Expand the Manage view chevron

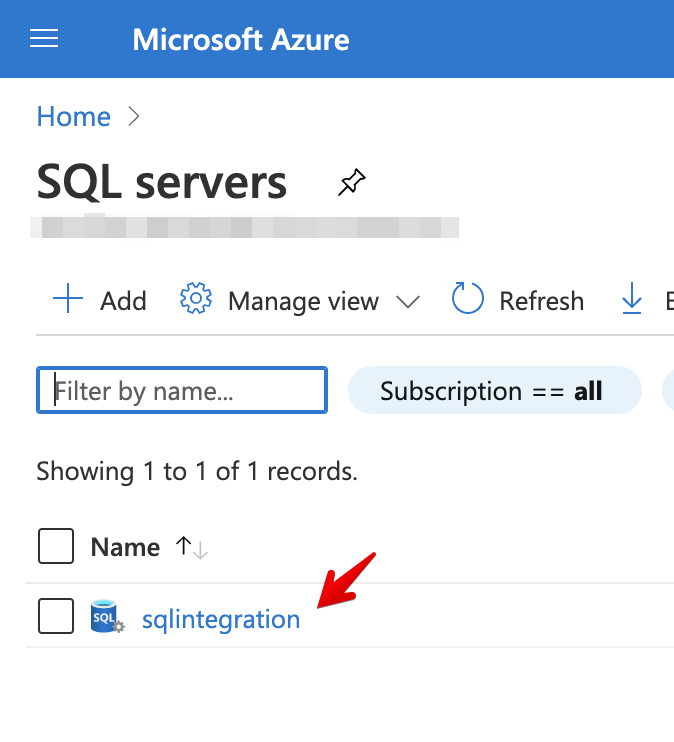[407, 301]
